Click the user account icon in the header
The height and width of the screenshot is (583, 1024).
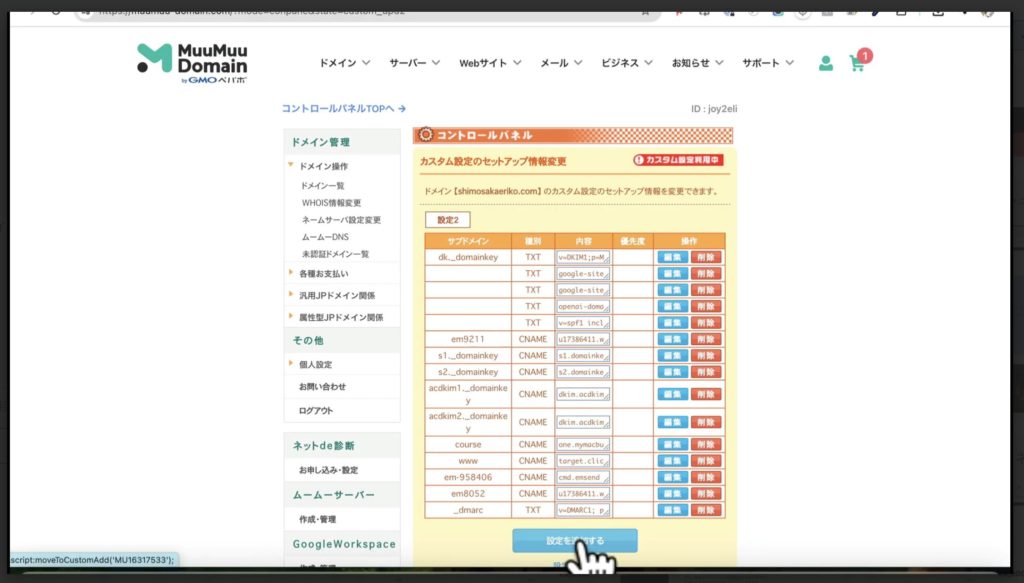(825, 62)
